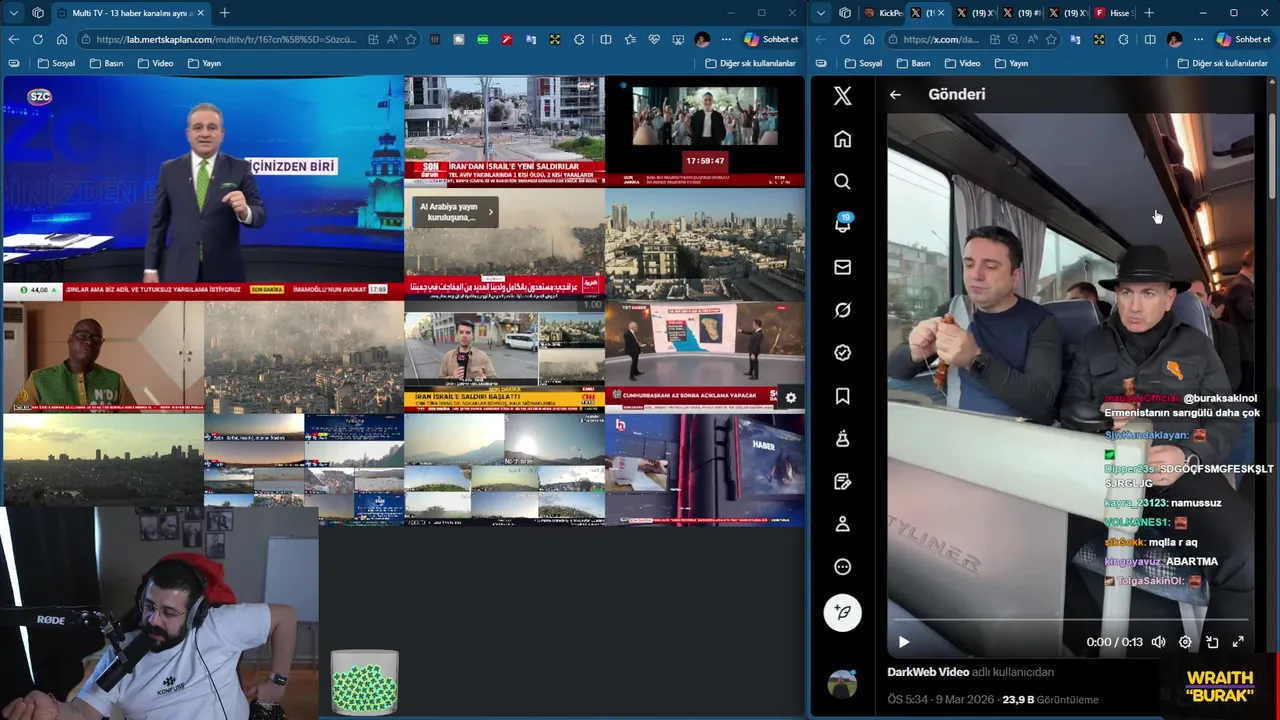The image size is (1280, 720).
Task: Open translate icon in X window toolbar
Action: point(1075,39)
